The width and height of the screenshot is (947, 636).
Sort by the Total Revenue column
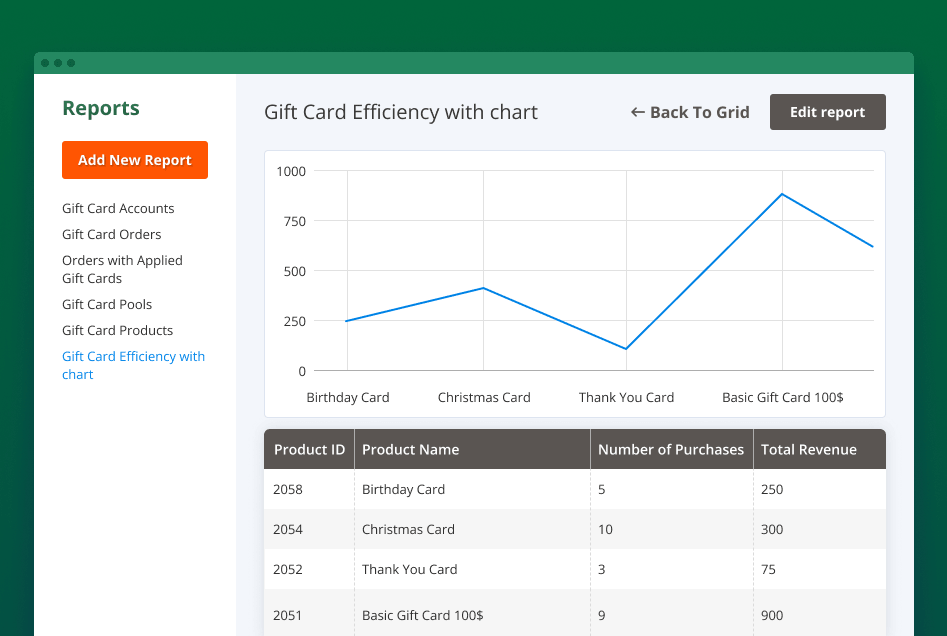click(x=808, y=449)
